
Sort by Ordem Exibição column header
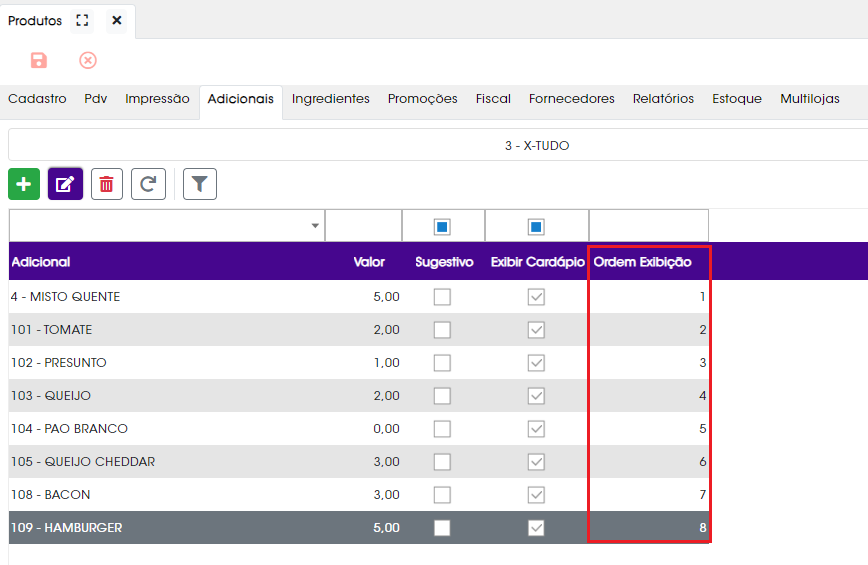642,262
